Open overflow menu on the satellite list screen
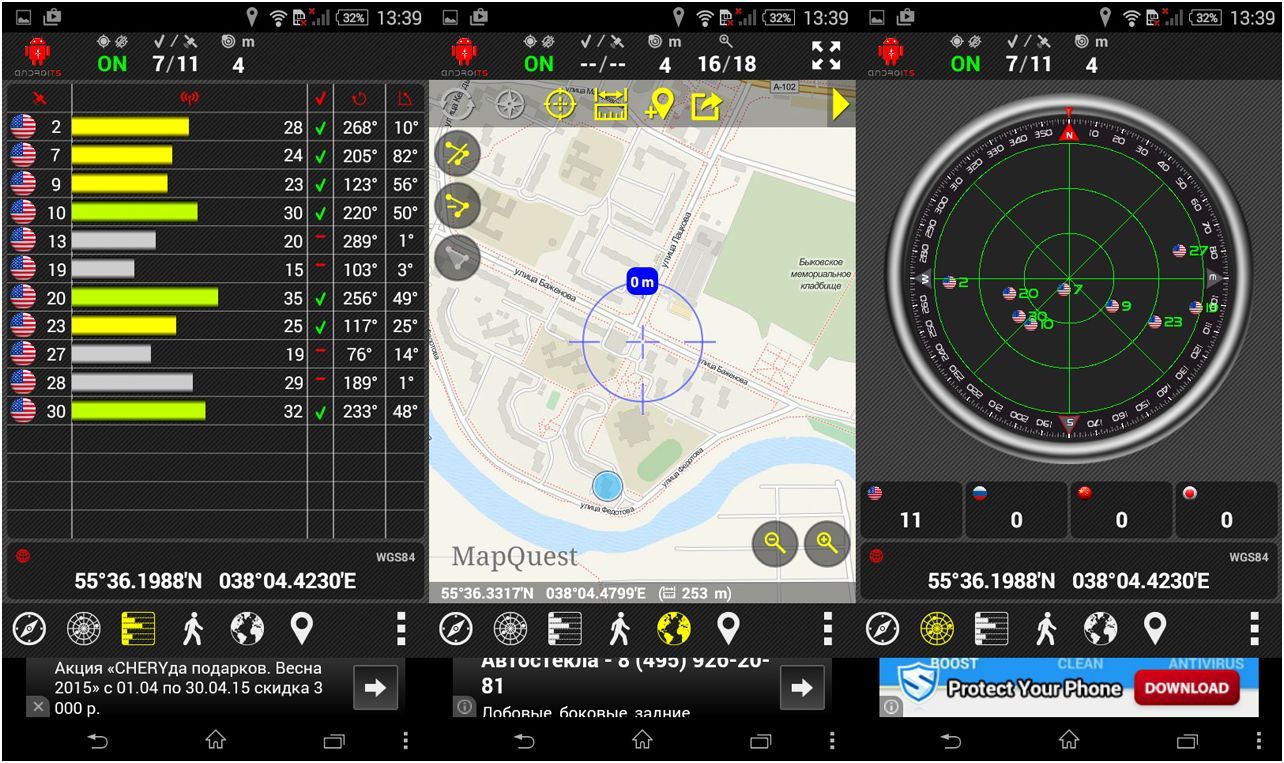 [401, 628]
